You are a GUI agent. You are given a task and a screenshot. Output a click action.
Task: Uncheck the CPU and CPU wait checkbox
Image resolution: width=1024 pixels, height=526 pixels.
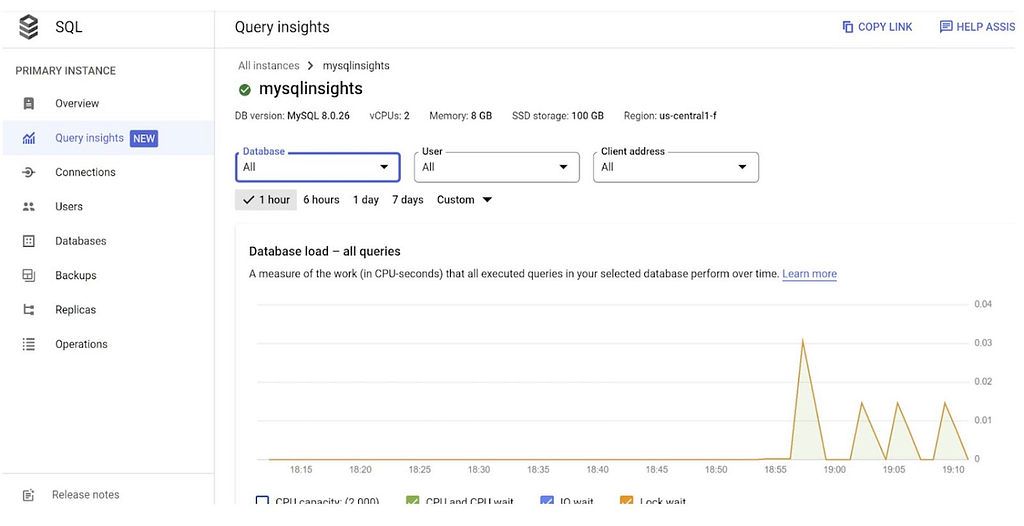coord(413,501)
